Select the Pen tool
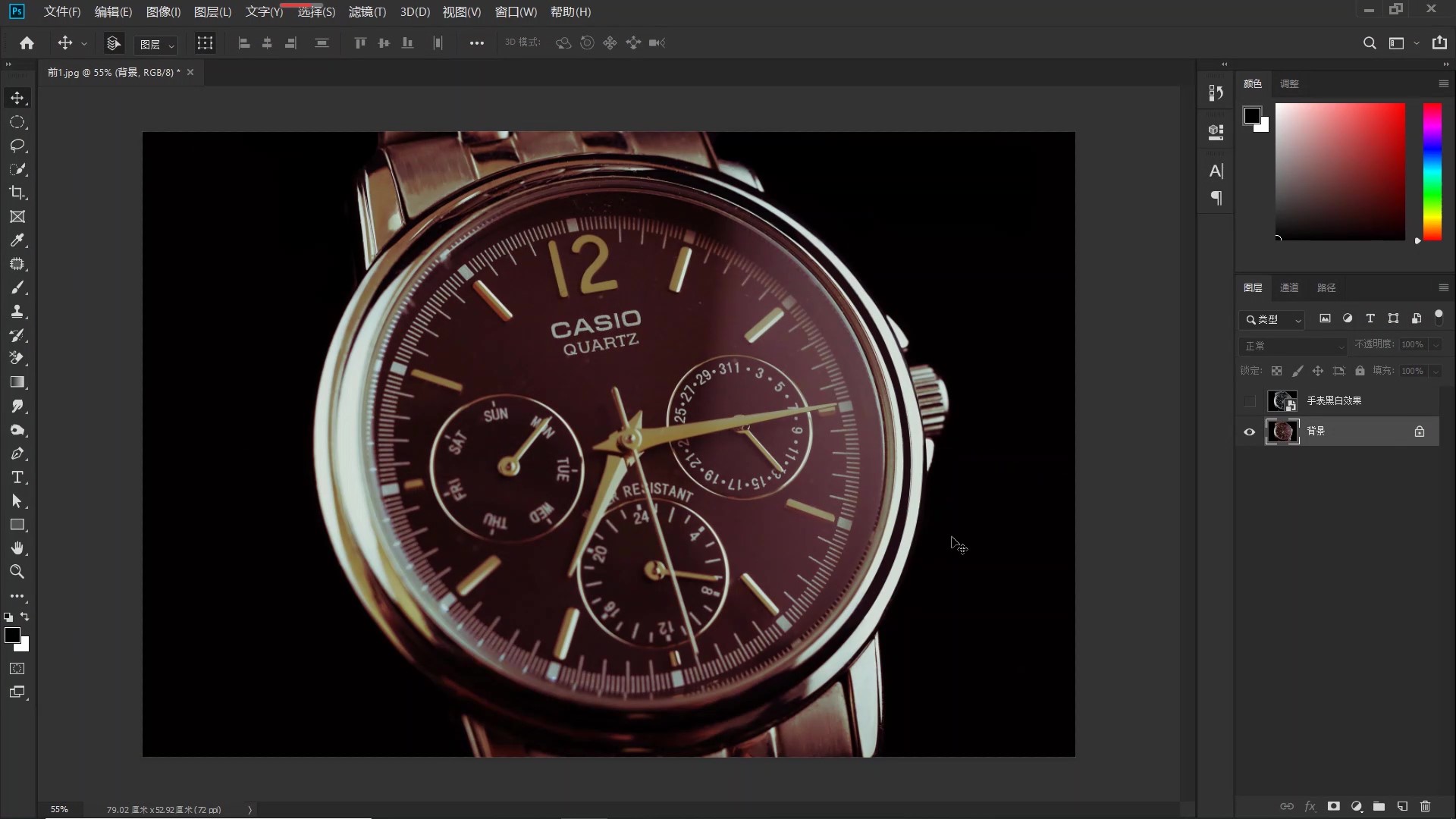Image resolution: width=1456 pixels, height=819 pixels. point(17,453)
